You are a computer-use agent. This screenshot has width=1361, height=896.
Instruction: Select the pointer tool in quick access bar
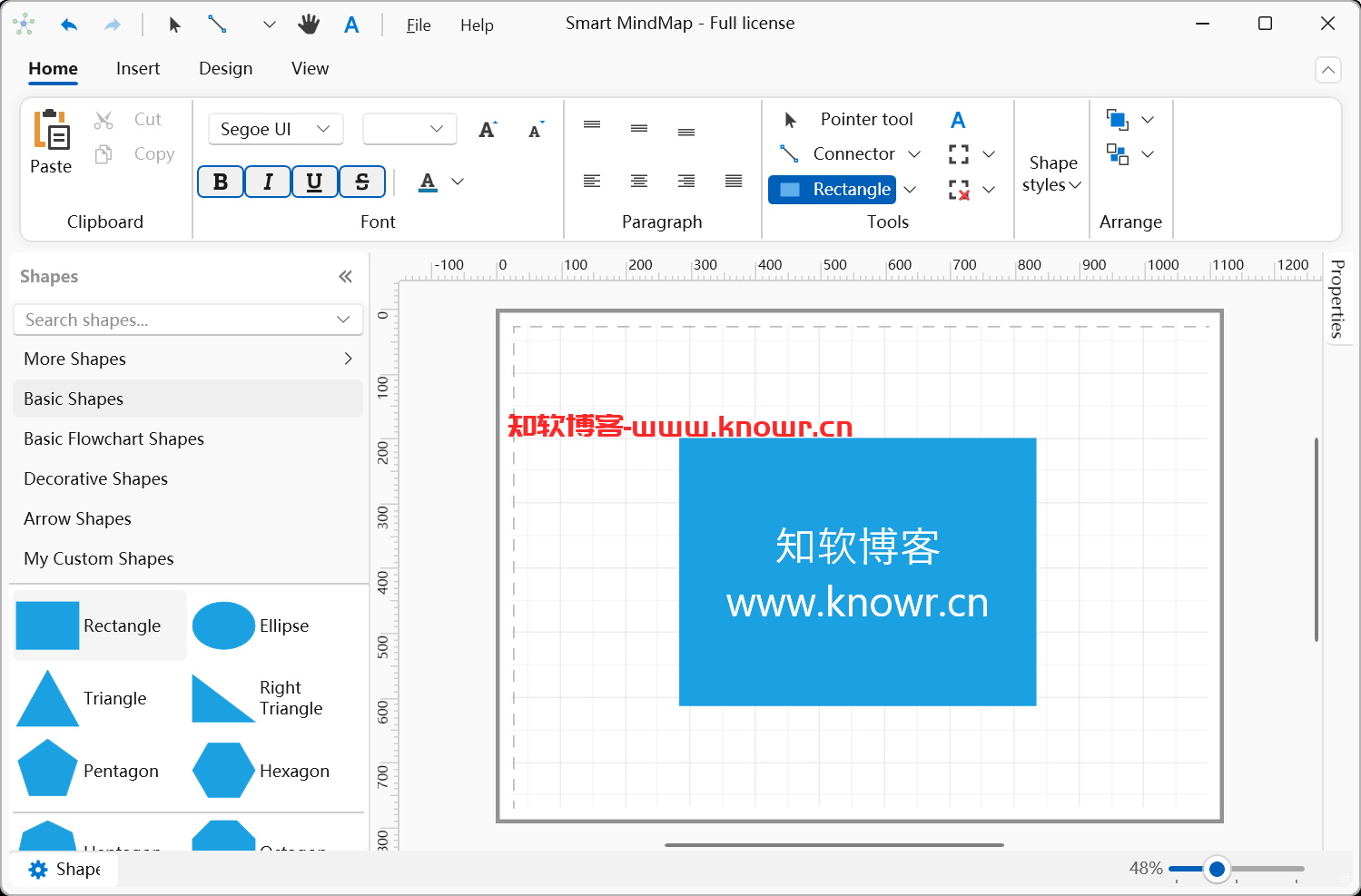tap(174, 25)
